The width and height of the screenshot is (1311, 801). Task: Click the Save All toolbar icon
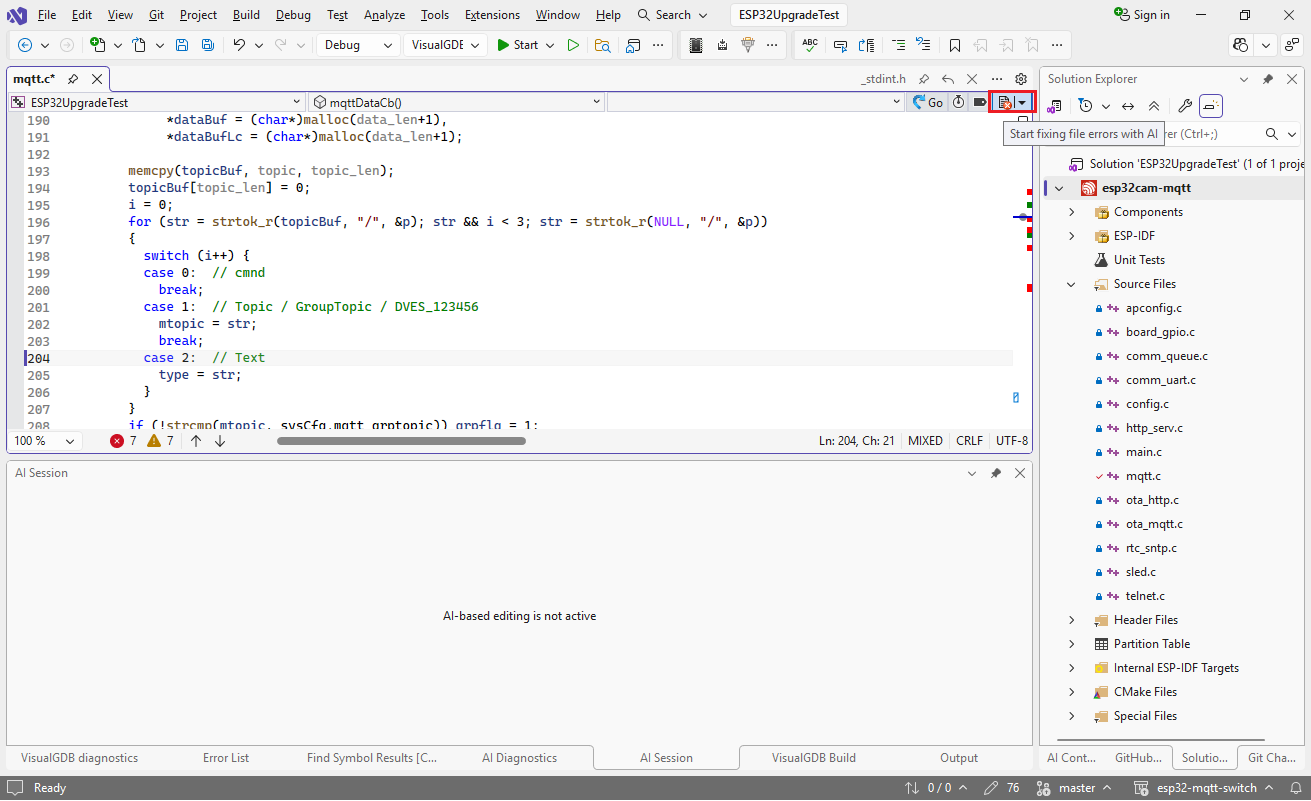click(x=207, y=45)
